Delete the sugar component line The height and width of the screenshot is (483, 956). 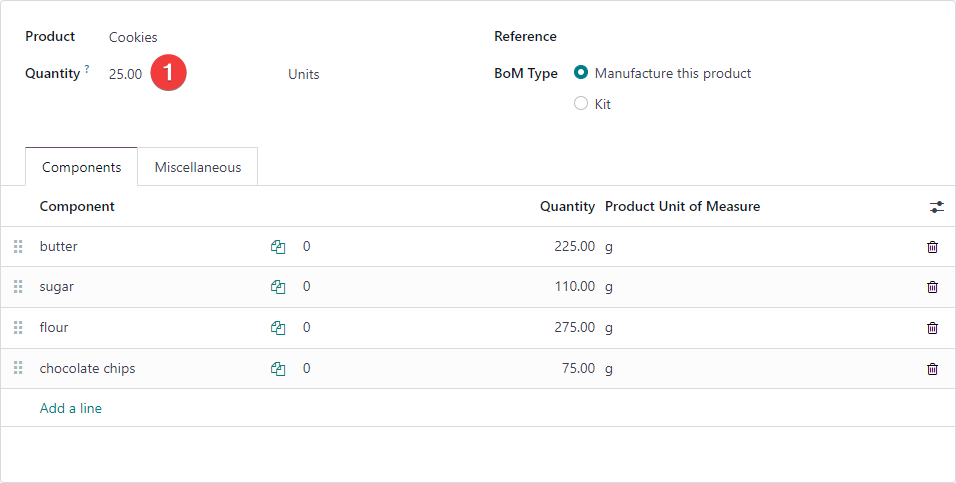[932, 287]
